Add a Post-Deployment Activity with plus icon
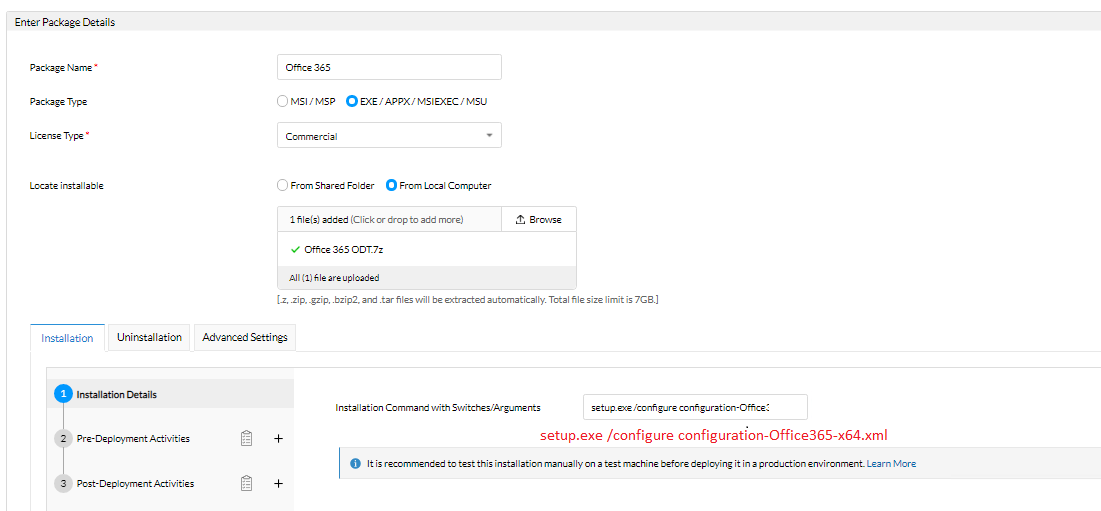 (278, 484)
